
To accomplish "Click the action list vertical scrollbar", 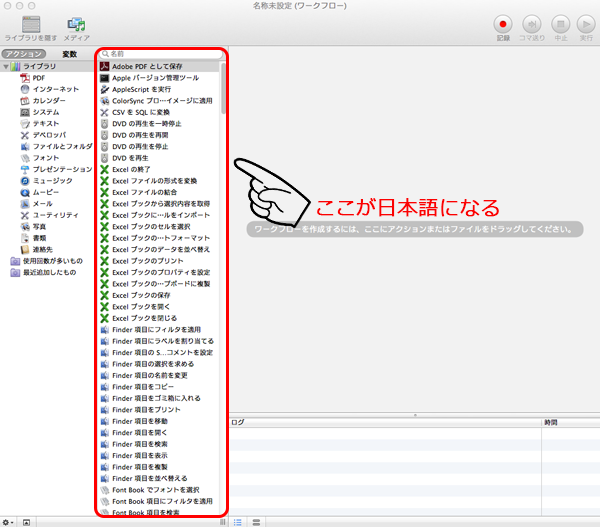I will 223,88.
